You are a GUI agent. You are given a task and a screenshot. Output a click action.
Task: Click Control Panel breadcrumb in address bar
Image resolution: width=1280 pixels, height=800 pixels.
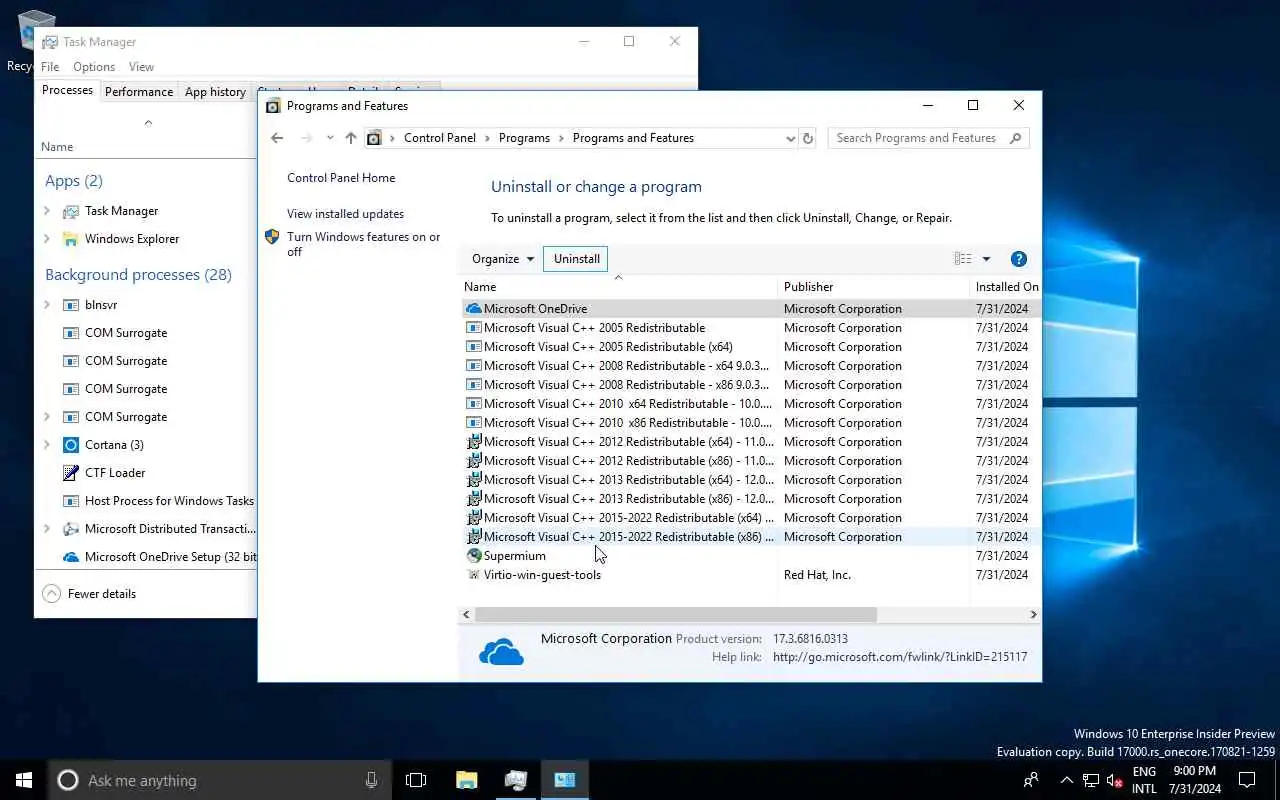tap(440, 138)
